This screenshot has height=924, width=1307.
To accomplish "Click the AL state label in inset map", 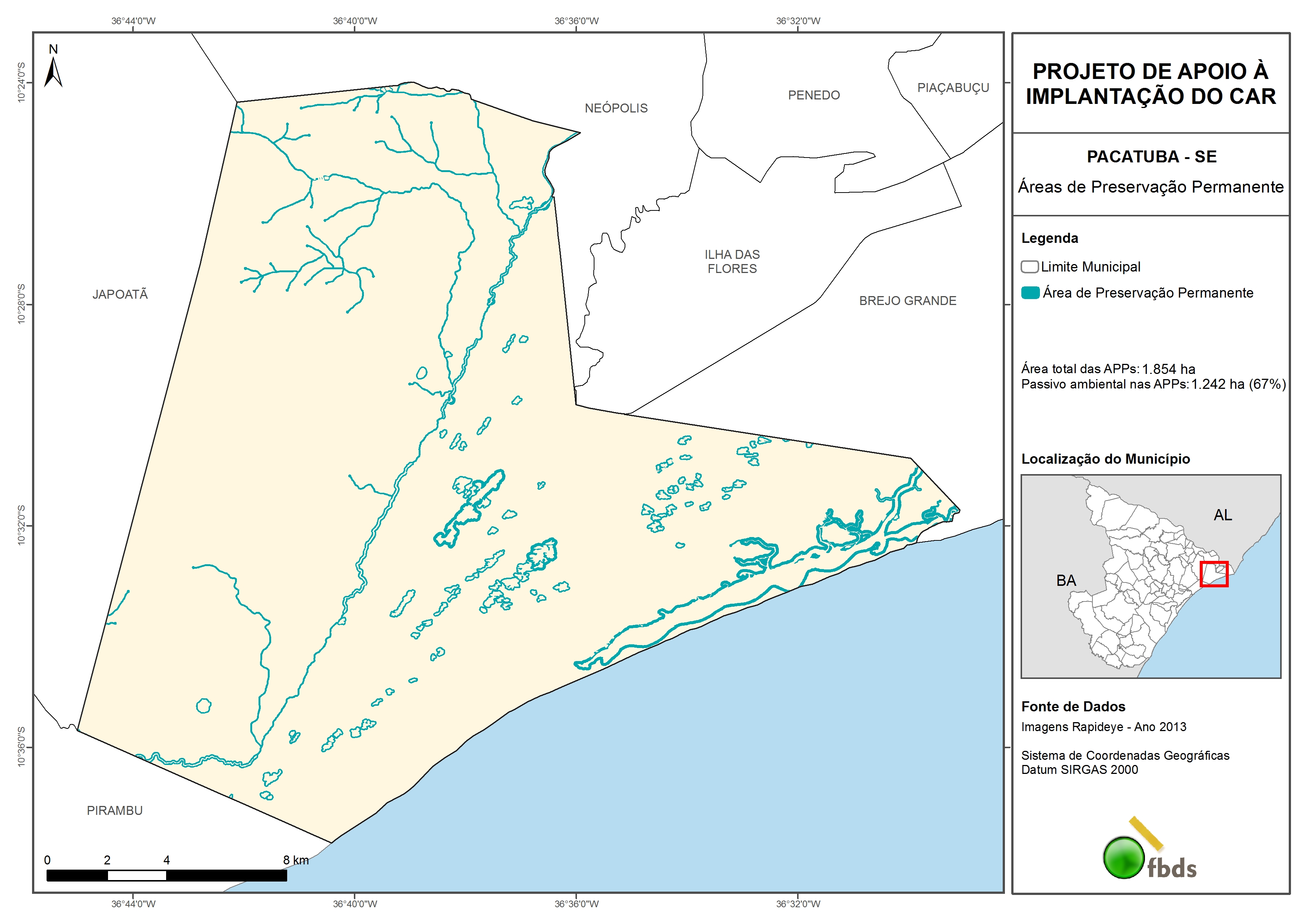I will 1223,515.
